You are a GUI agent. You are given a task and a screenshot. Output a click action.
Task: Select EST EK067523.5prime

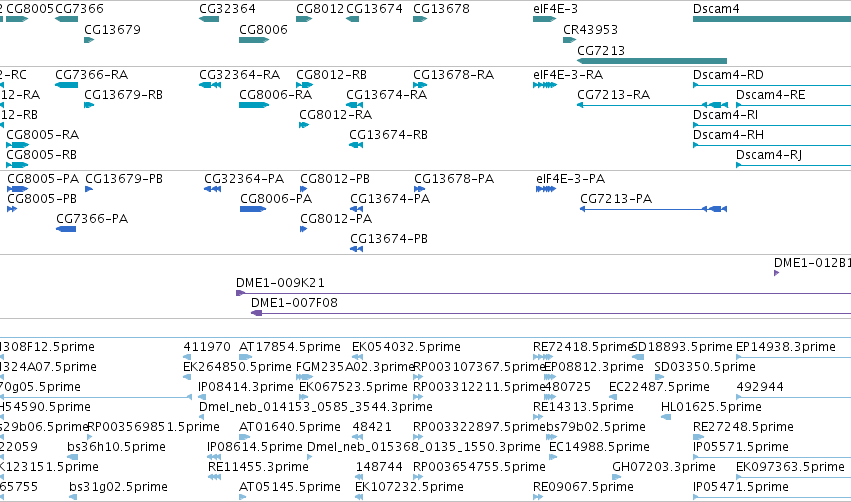[353, 387]
